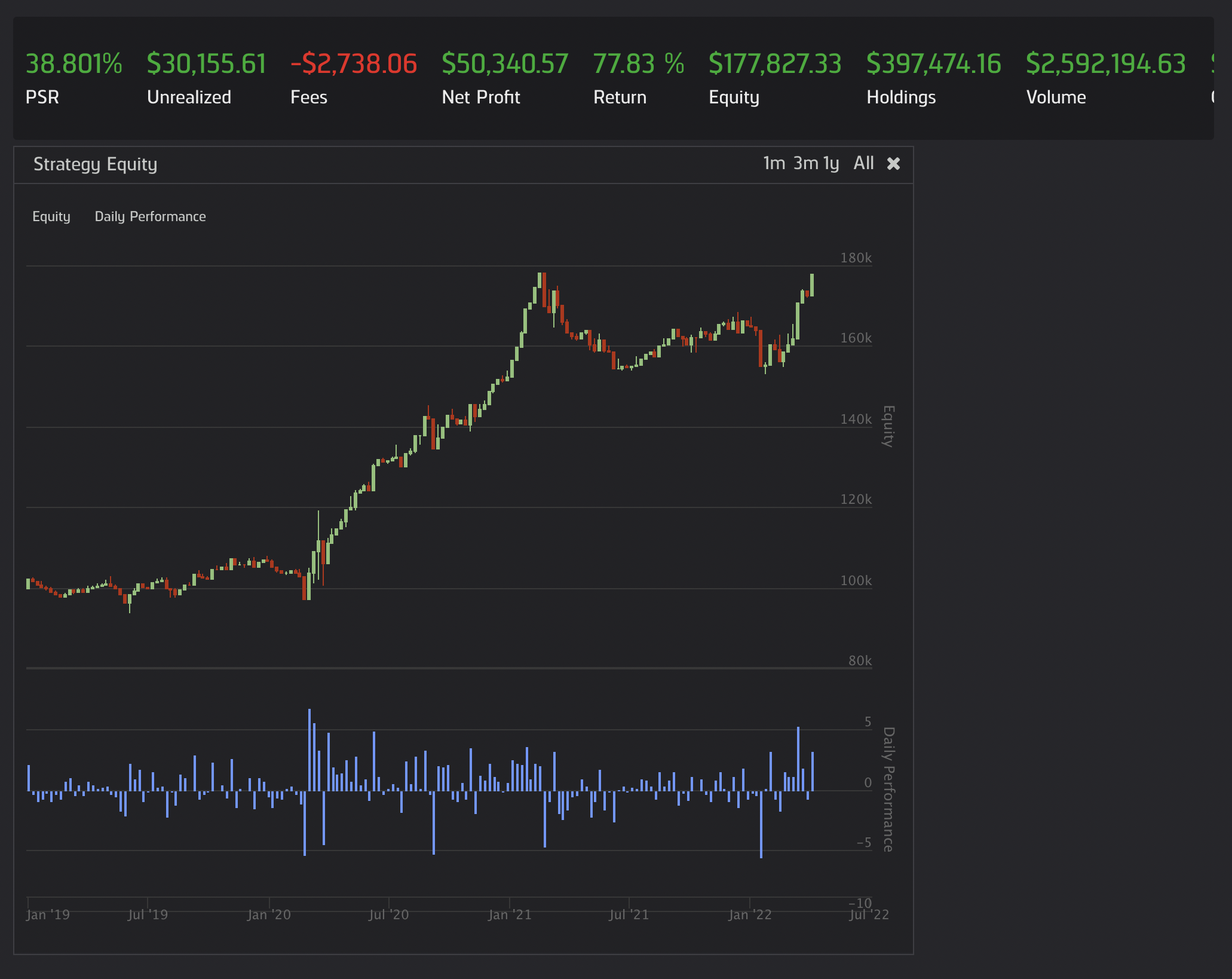Toggle the Equity series legend

click(x=51, y=216)
